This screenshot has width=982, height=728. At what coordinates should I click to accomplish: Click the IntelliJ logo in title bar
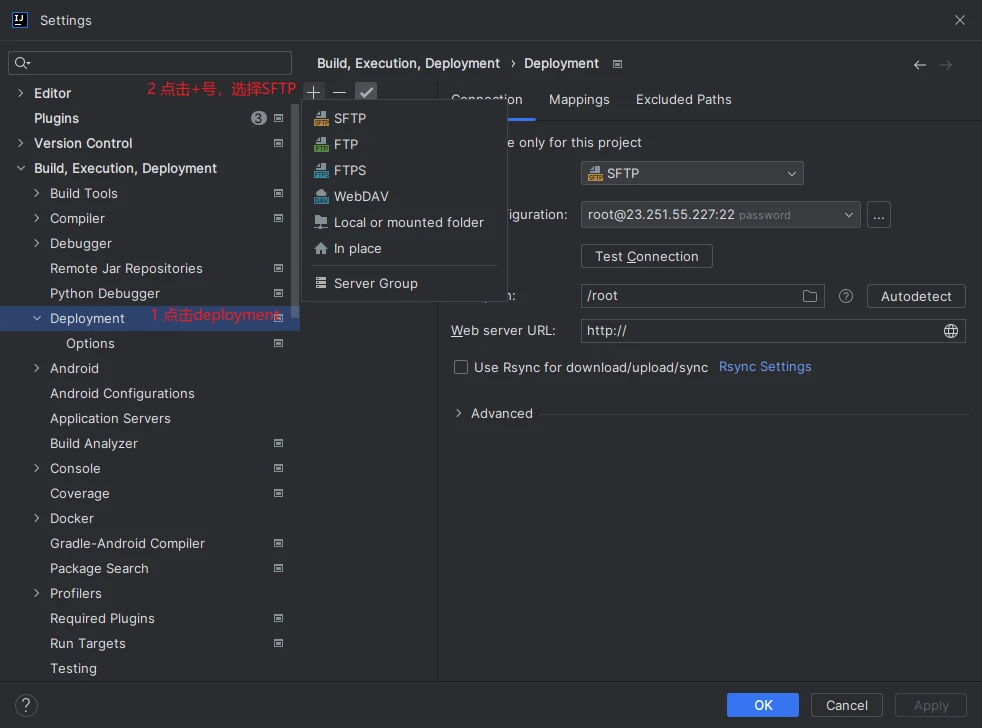click(x=20, y=20)
